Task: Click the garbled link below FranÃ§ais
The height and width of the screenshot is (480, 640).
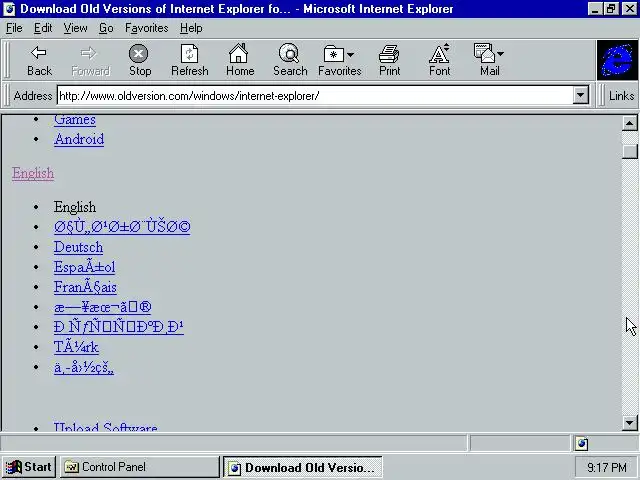Action: click(102, 307)
